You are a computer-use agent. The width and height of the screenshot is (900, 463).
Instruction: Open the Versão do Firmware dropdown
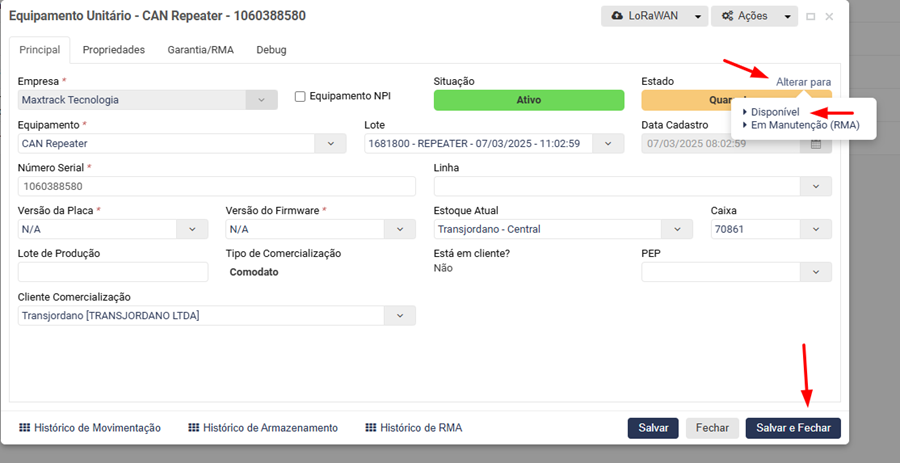coord(400,229)
